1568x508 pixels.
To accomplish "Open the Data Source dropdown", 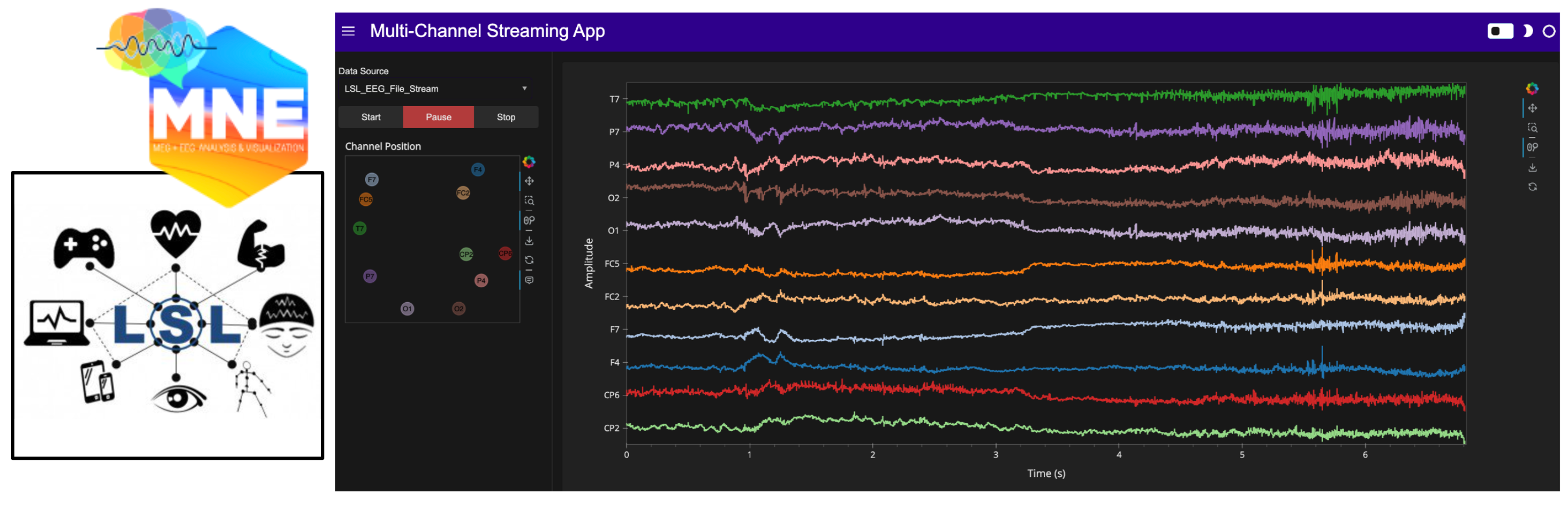I will [436, 89].
